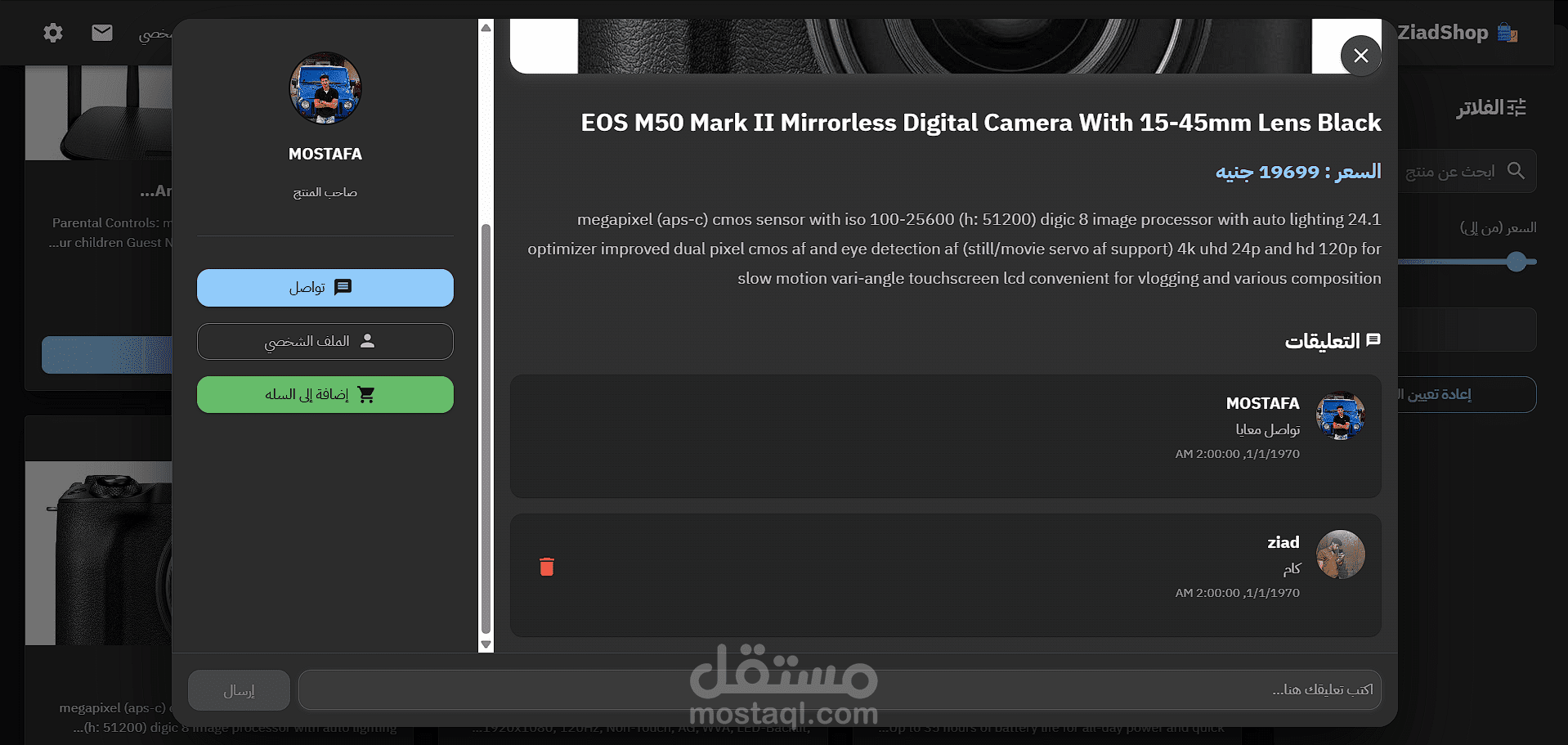Delete ziad's comment with trash icon
1568x745 pixels.
click(x=547, y=567)
